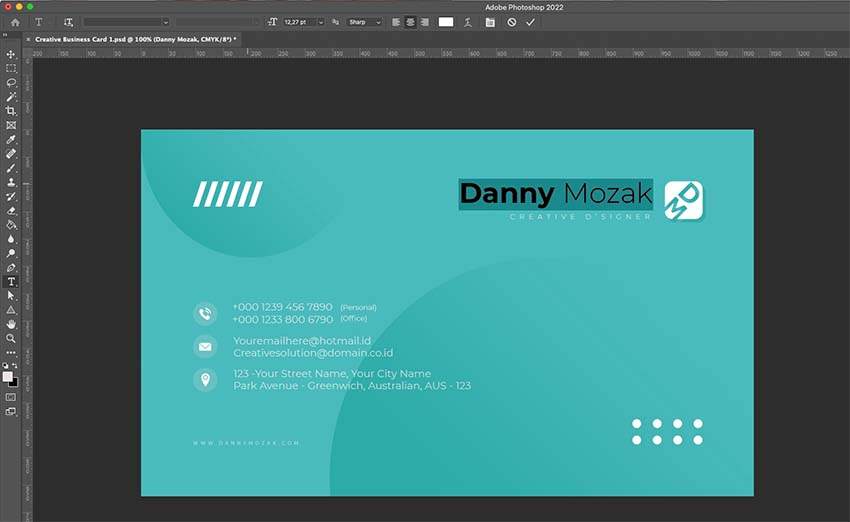The height and width of the screenshot is (522, 850).
Task: Select the Blur tool
Action: pos(11,239)
